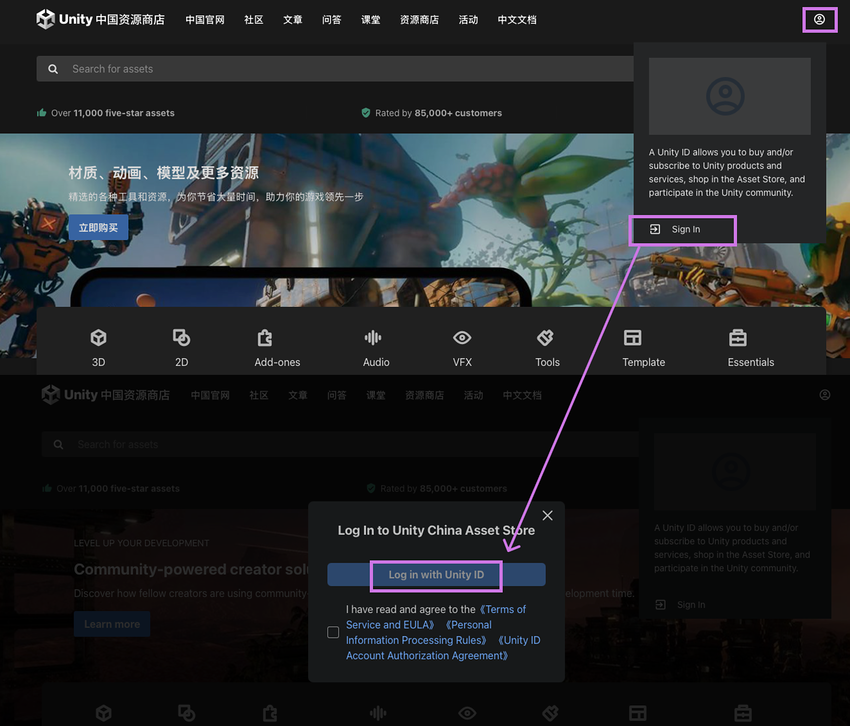This screenshot has height=726, width=850.
Task: Click the dimmed Unity logo in the lower page
Action: (x=51, y=395)
